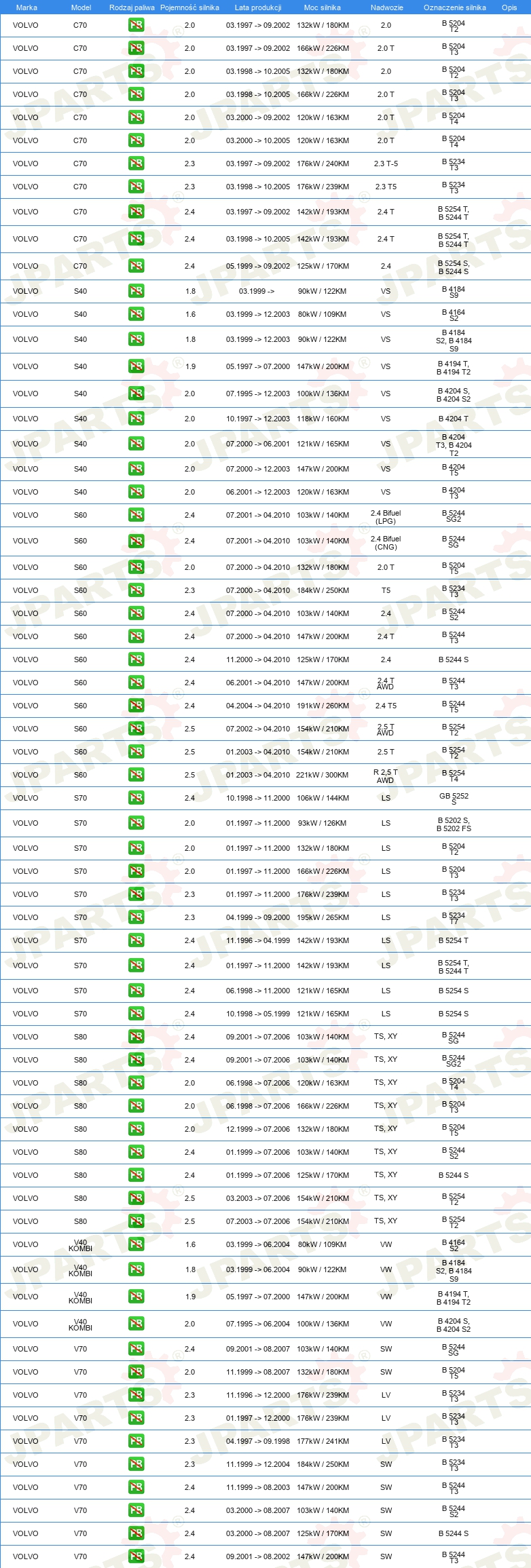This screenshot has width=531, height=1568.
Task: Select the date cell 10.1997 -> 12.2003
Action: [258, 419]
